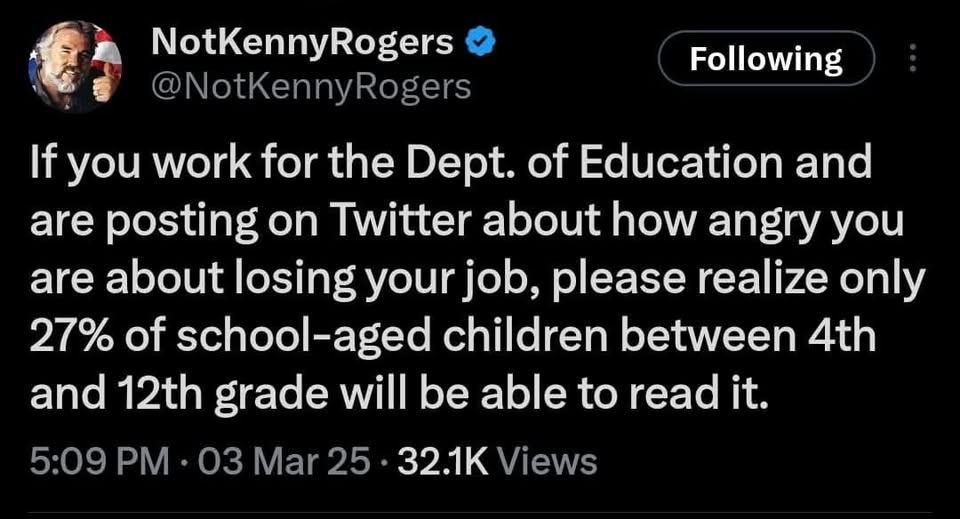960x519 pixels.
Task: Click "school-aged children" in the tweet
Action: 369,337
